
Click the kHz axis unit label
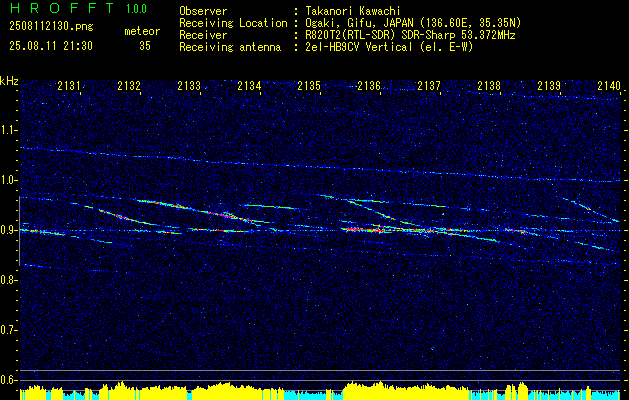coord(9,81)
